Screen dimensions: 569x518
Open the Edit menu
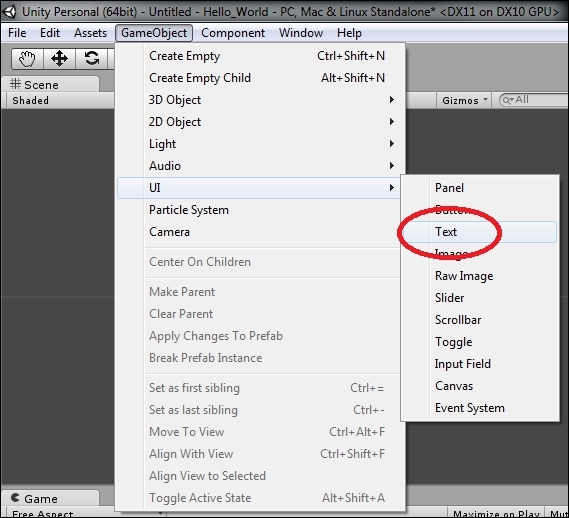tap(50, 33)
